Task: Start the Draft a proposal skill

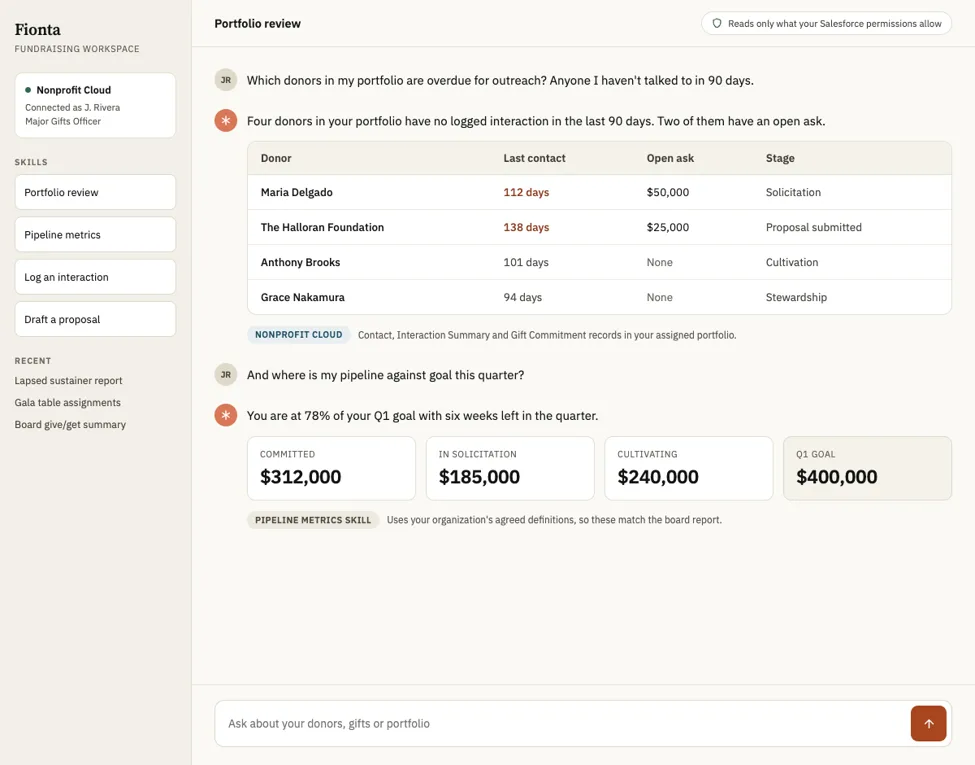Action: [x=95, y=319]
